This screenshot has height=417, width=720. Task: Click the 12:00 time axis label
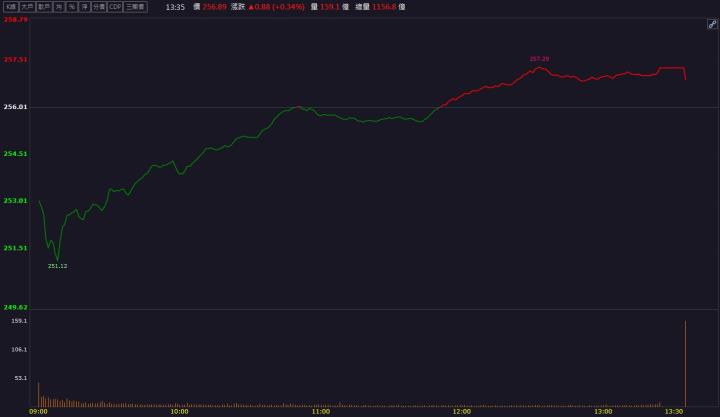click(x=461, y=411)
